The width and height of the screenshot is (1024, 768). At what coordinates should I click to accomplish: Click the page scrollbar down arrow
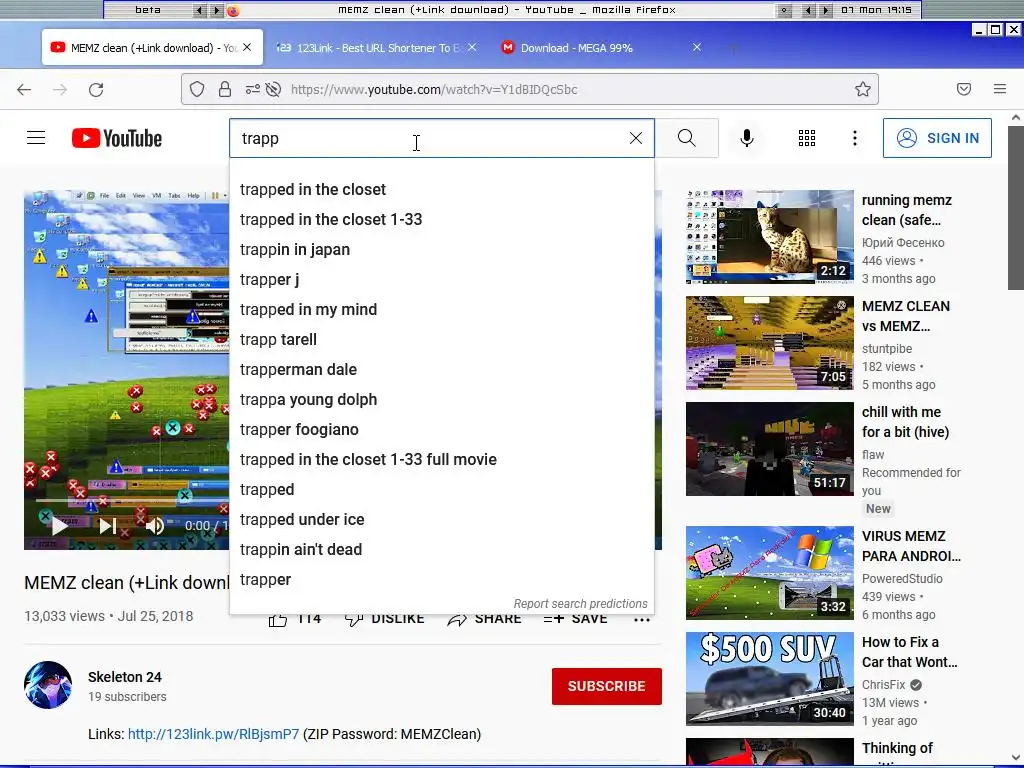[1016, 757]
